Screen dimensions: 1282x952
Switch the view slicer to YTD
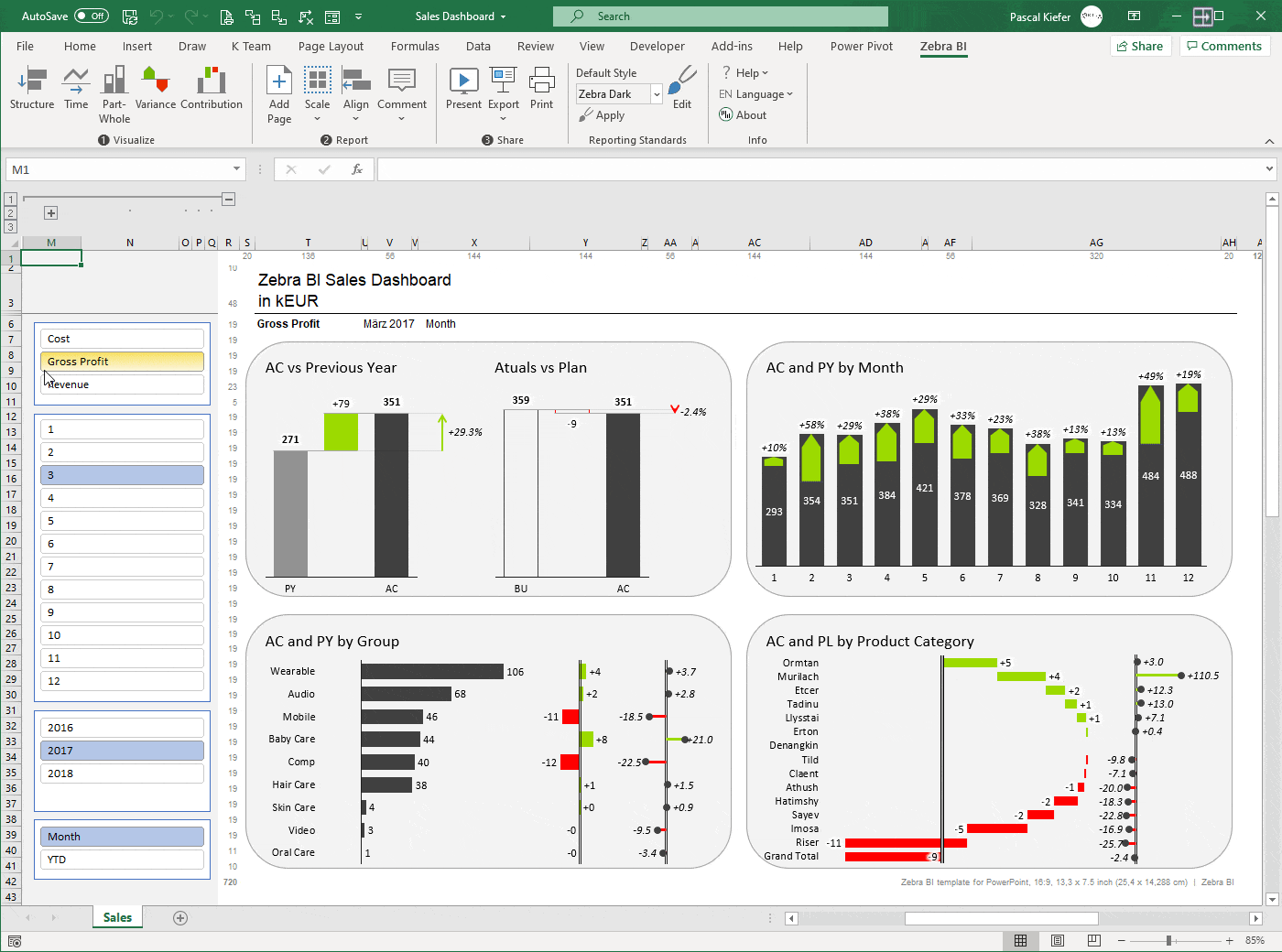click(x=122, y=859)
